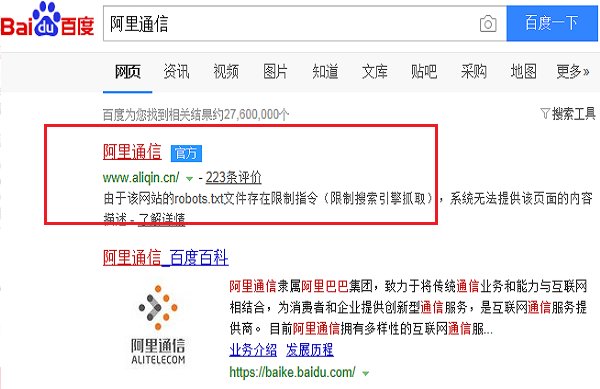Screen dimensions: 600x389
Task: Click the Baike description starting 阿里通信隶属阿里巴巴集团
Action: click(408, 307)
